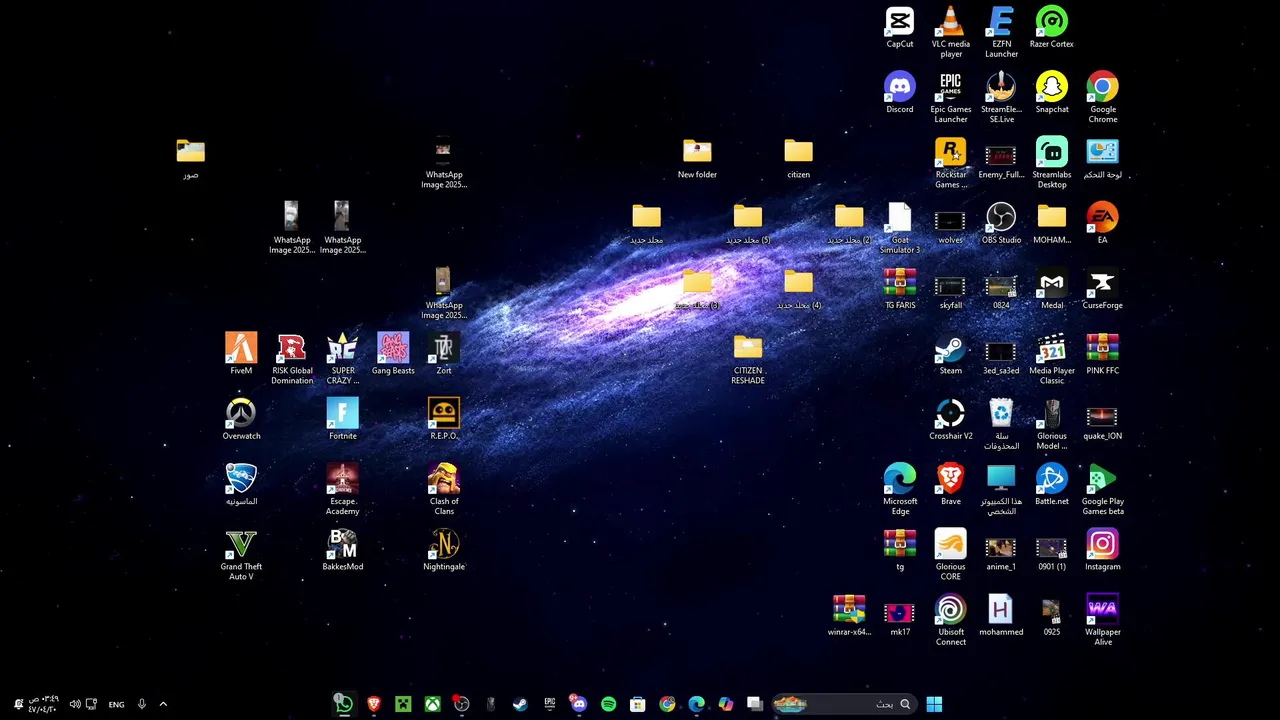The image size is (1280, 720).
Task: Select the citizen folder
Action: (x=798, y=158)
